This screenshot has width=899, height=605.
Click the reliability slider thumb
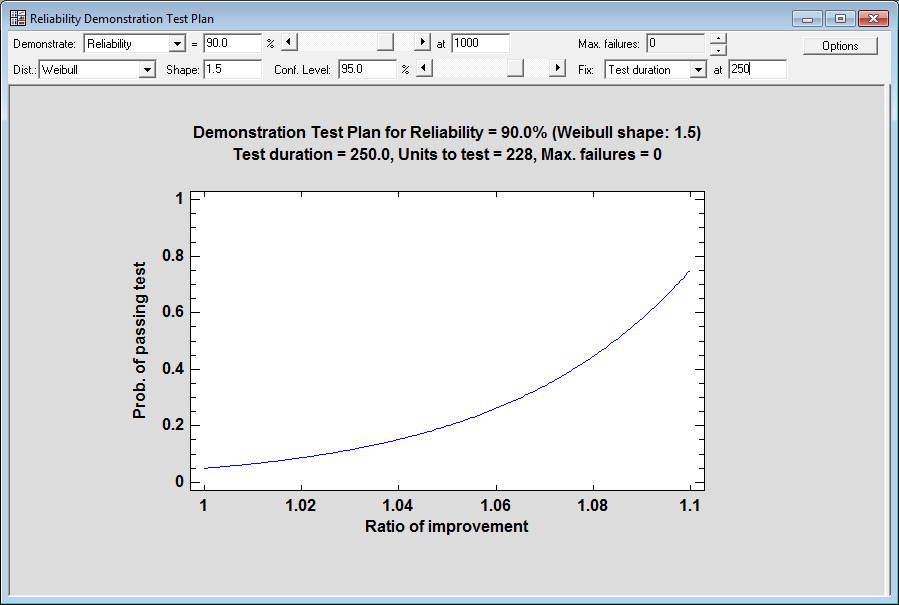click(384, 43)
